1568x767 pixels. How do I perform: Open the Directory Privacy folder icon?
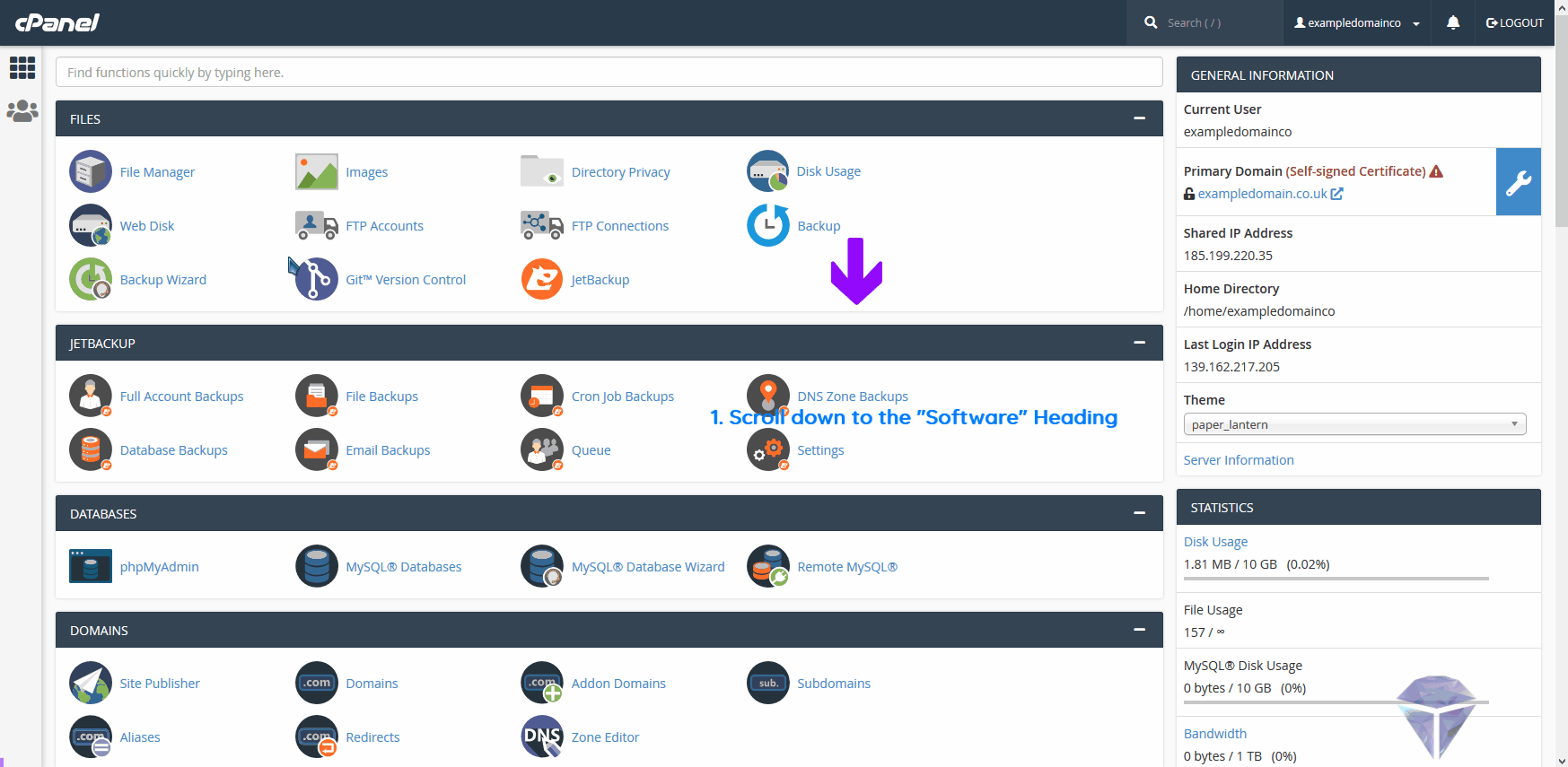tap(542, 170)
